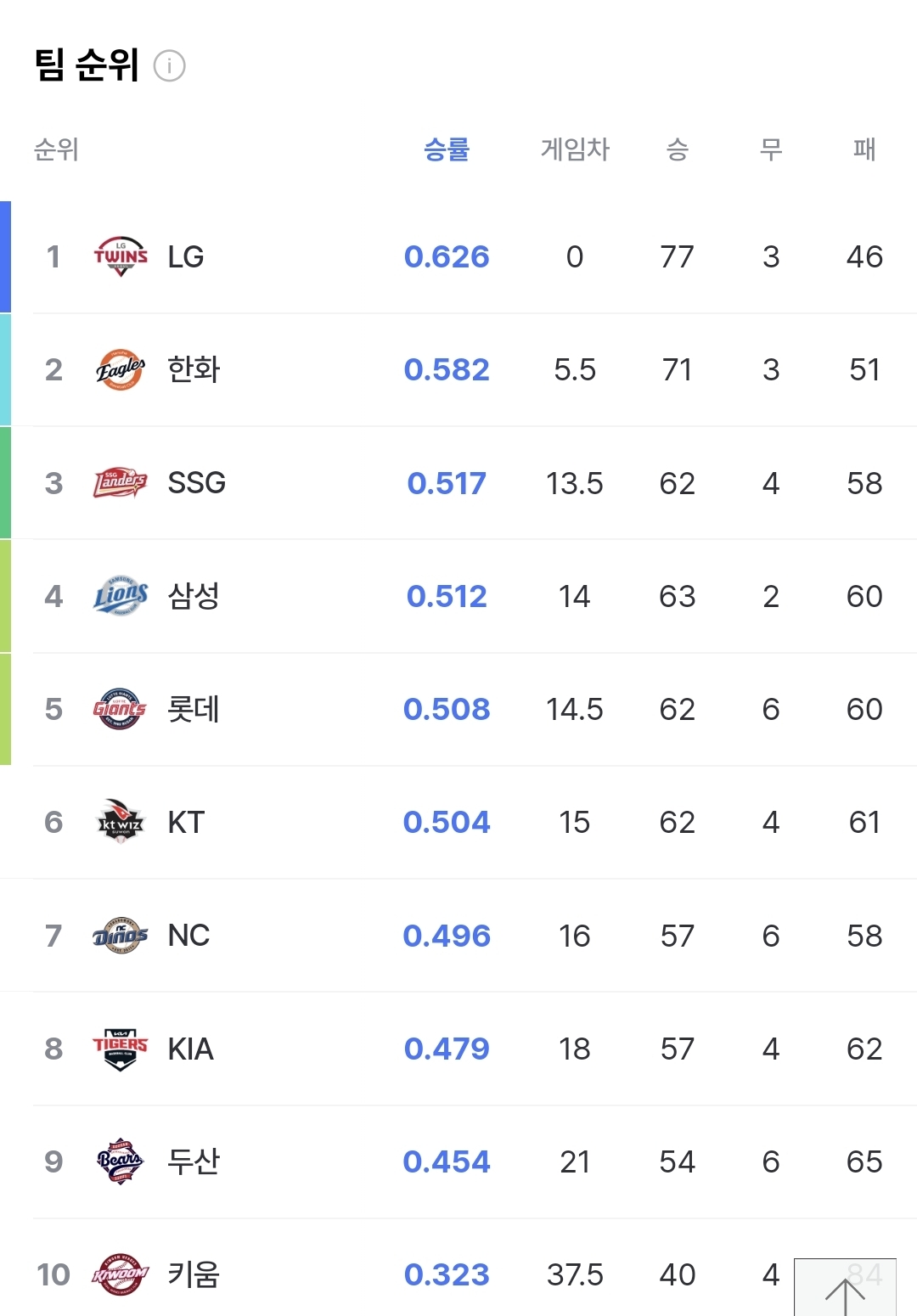Tap the Hanwha Eagles logo
This screenshot has width=917, height=1316.
point(120,369)
